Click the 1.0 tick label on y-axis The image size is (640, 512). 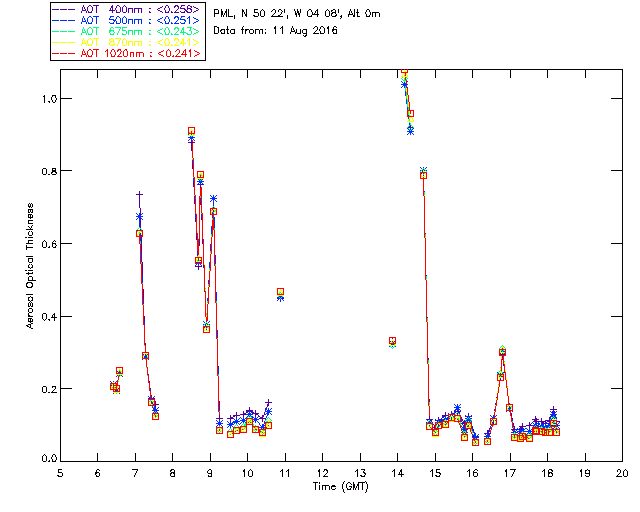[49, 99]
